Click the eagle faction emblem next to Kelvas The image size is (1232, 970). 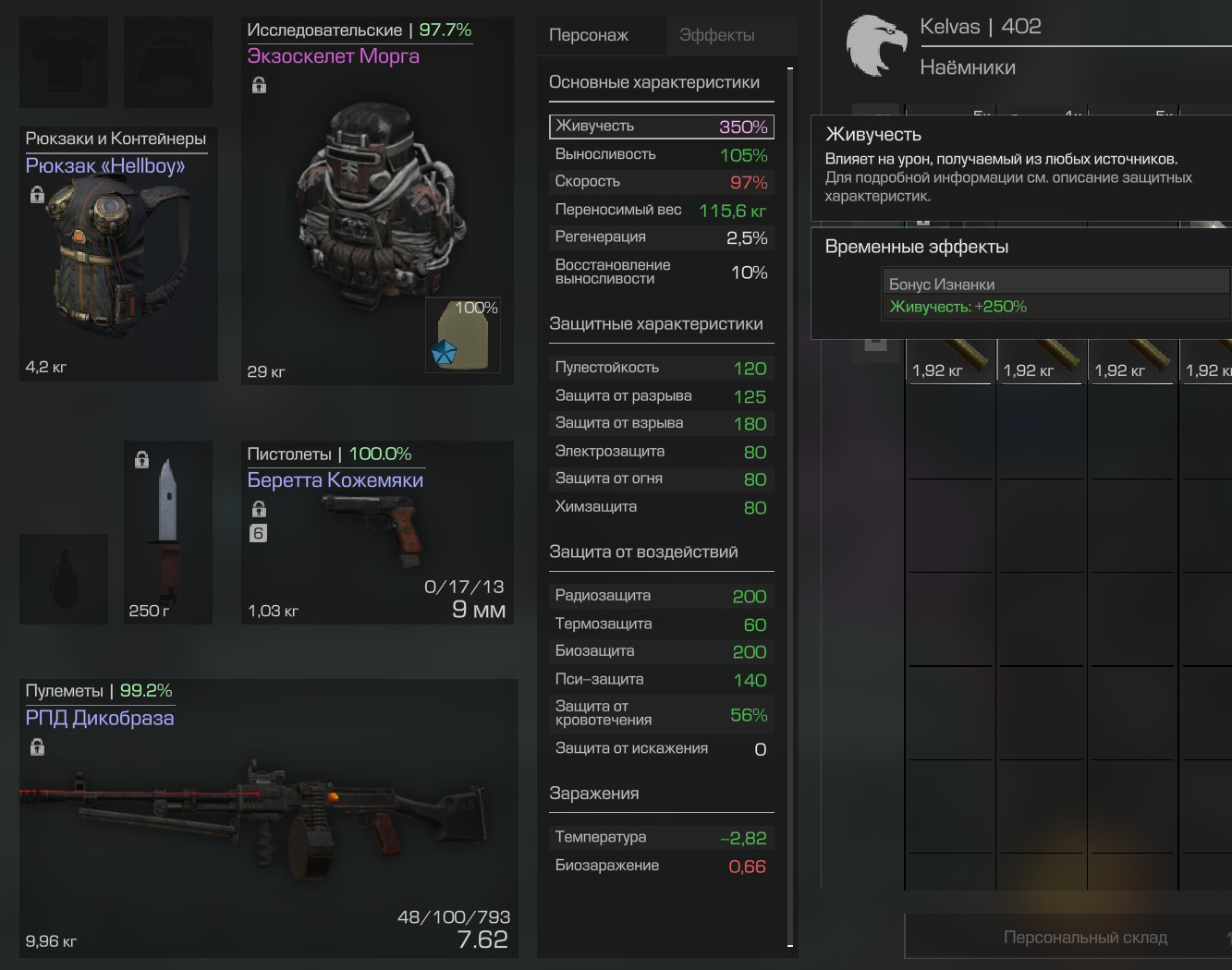pyautogui.click(x=877, y=45)
